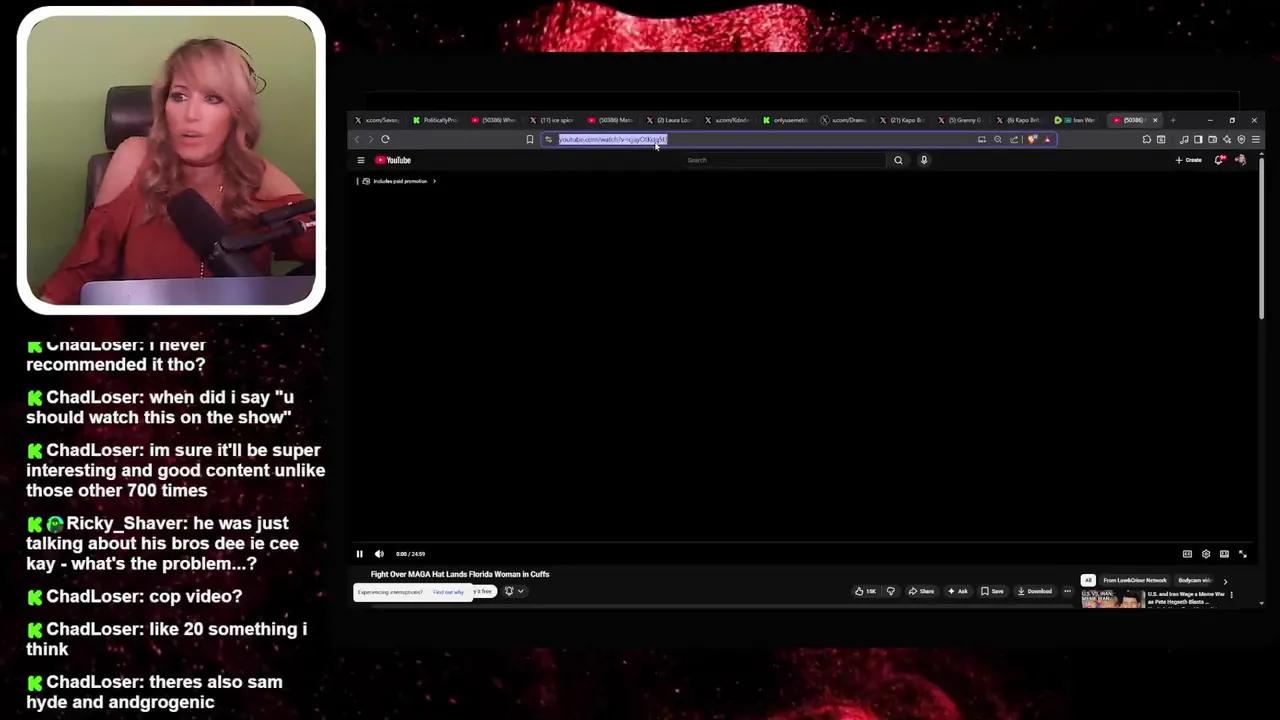The height and width of the screenshot is (720, 1280).
Task: Switch to PoliticallyPro Kick tab
Action: click(436, 120)
